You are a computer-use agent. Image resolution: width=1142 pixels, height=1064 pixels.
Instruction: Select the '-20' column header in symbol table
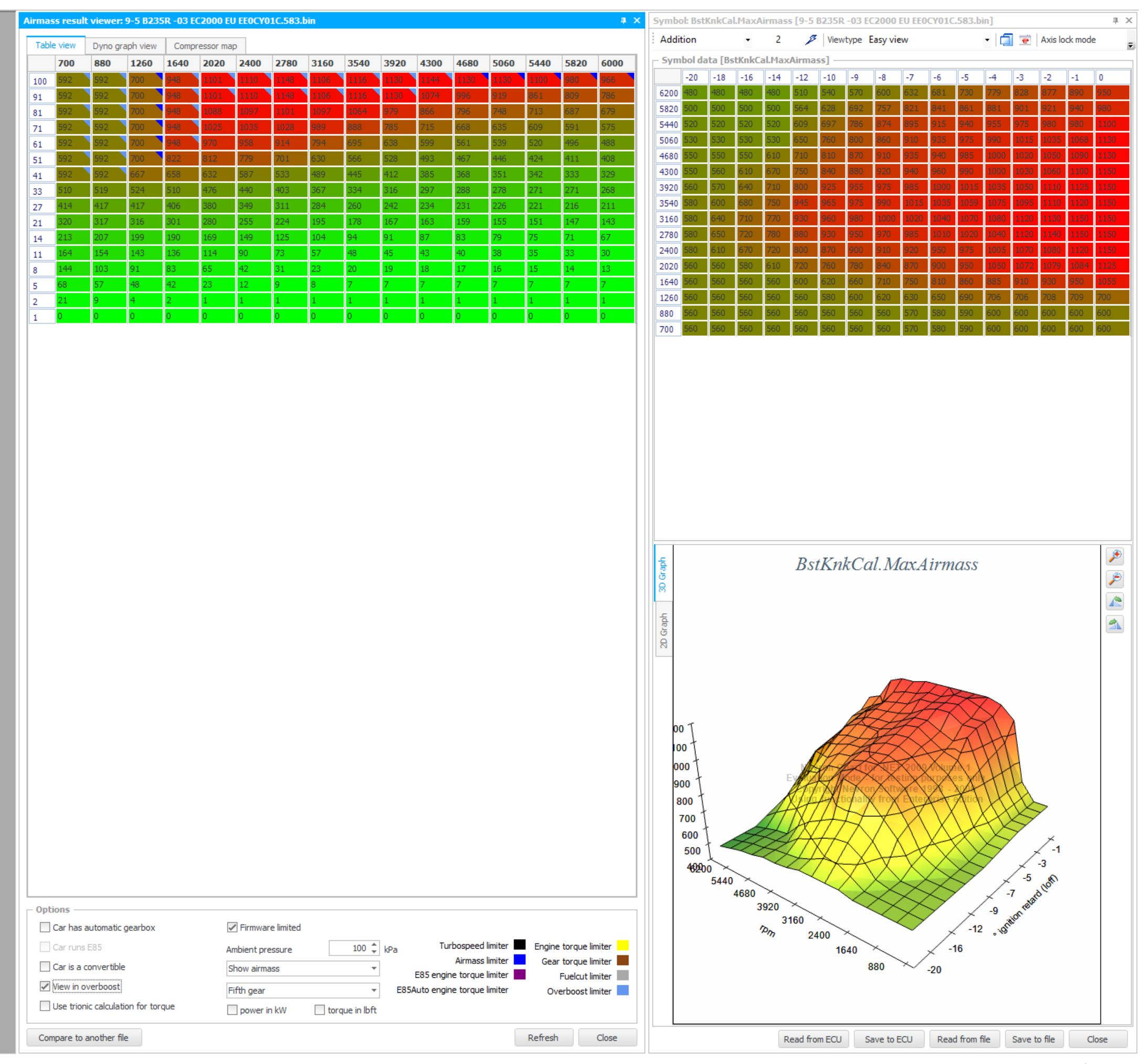[694, 77]
